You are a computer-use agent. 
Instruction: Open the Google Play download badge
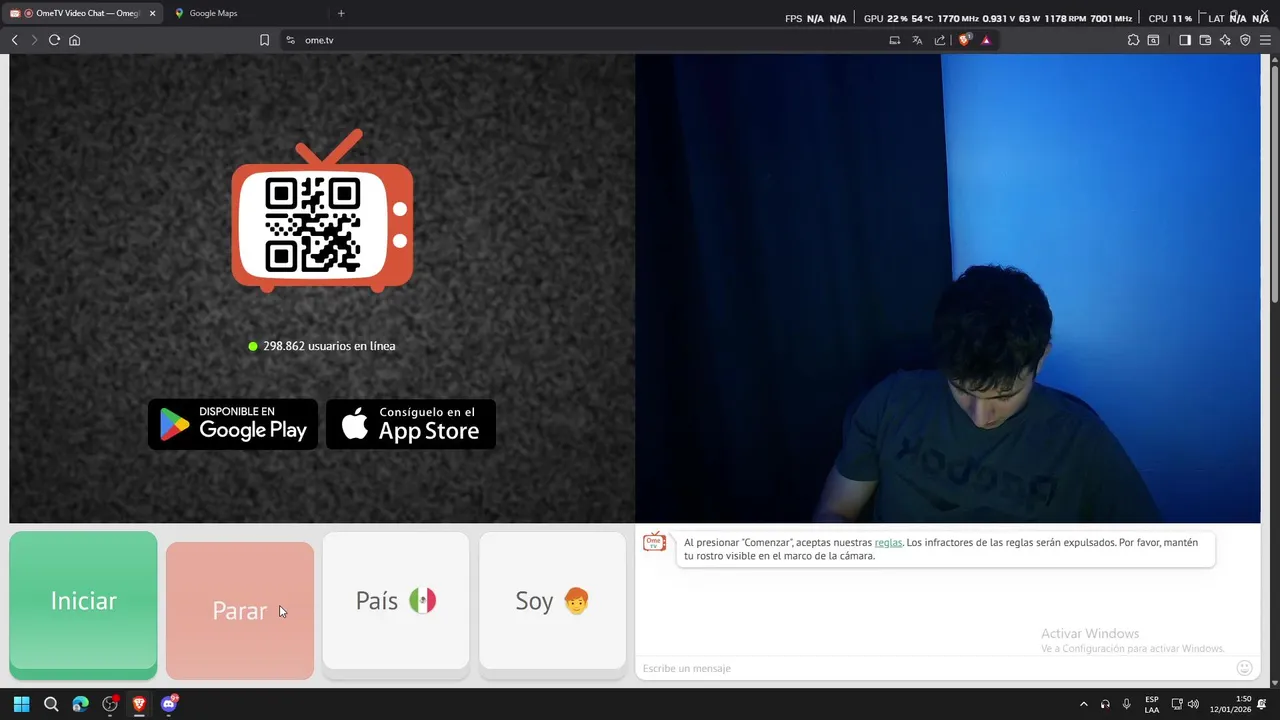(x=233, y=424)
